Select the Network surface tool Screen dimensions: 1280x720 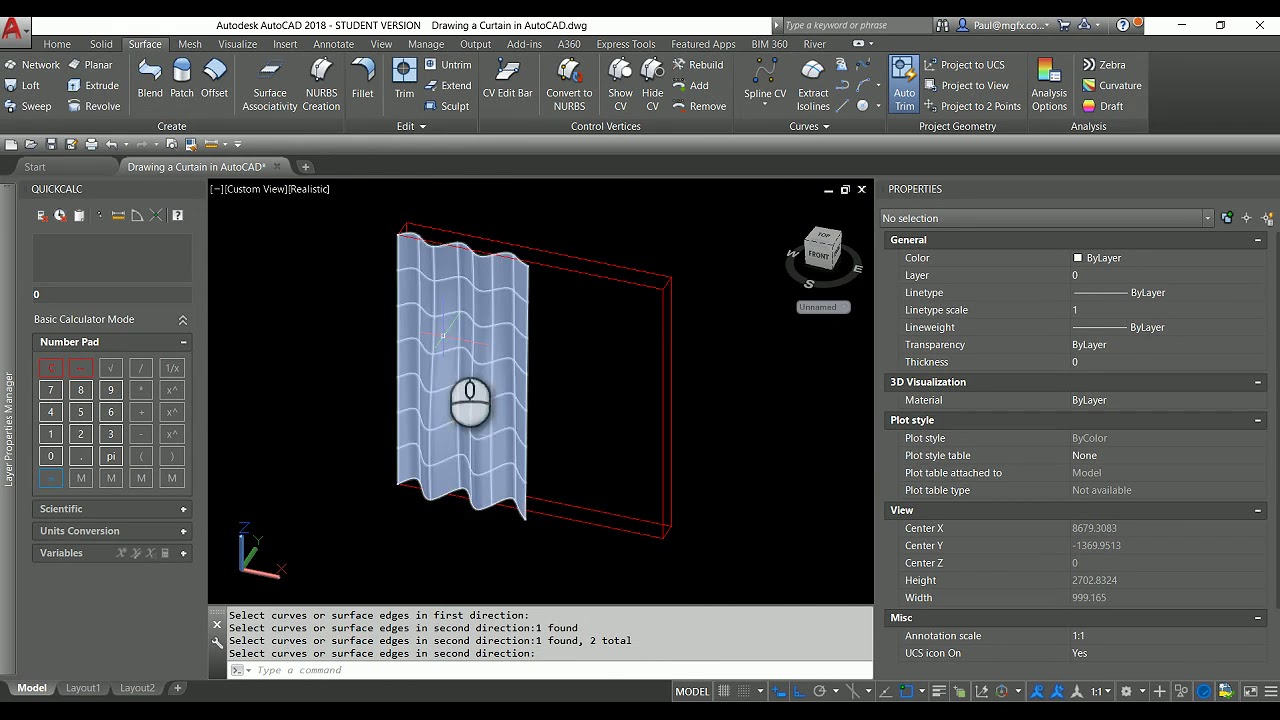31,64
